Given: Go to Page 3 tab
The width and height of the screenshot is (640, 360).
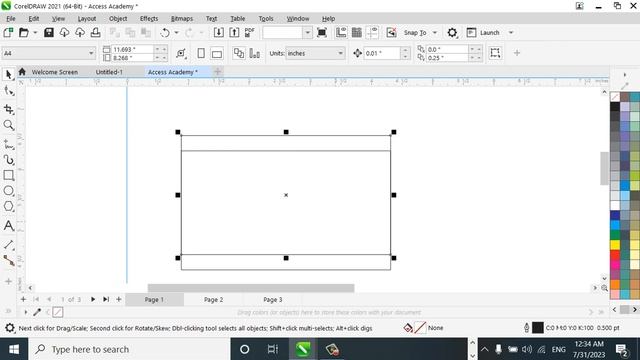Looking at the screenshot, I should 273,300.
